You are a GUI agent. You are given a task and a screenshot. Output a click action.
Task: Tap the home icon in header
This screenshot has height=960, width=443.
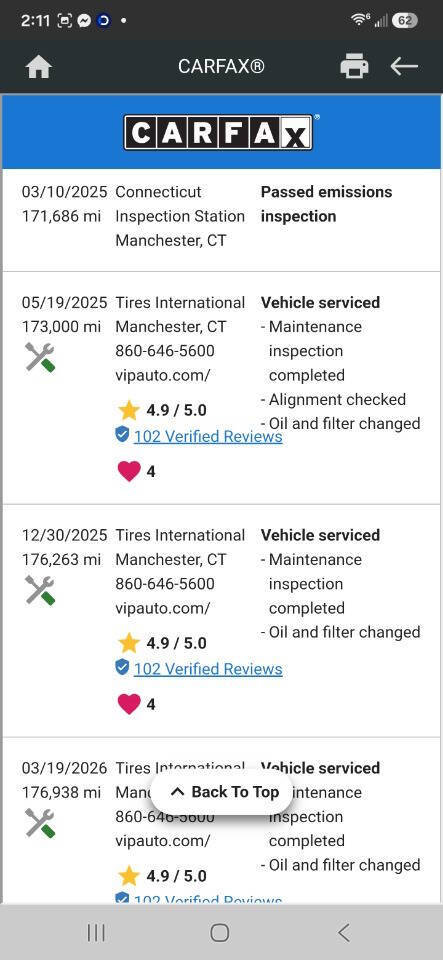(39, 66)
